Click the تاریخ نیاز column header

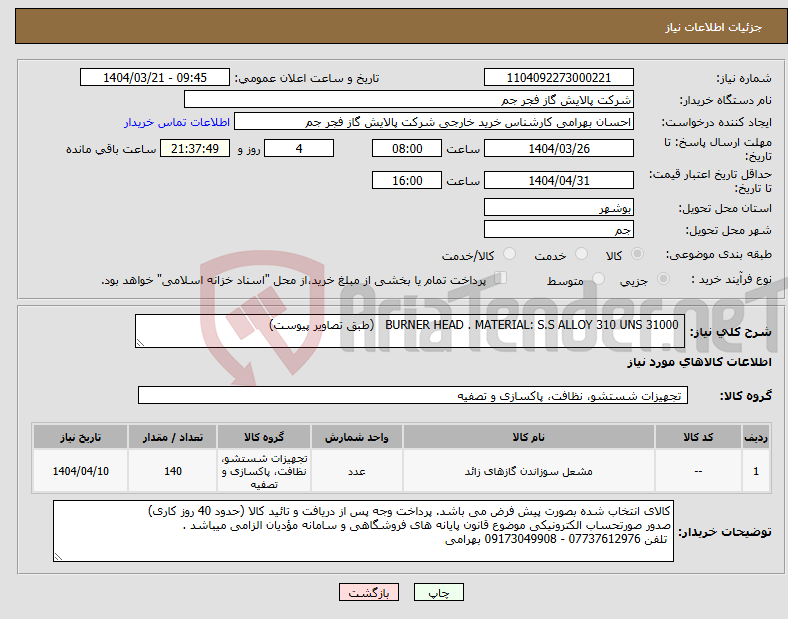(80, 437)
